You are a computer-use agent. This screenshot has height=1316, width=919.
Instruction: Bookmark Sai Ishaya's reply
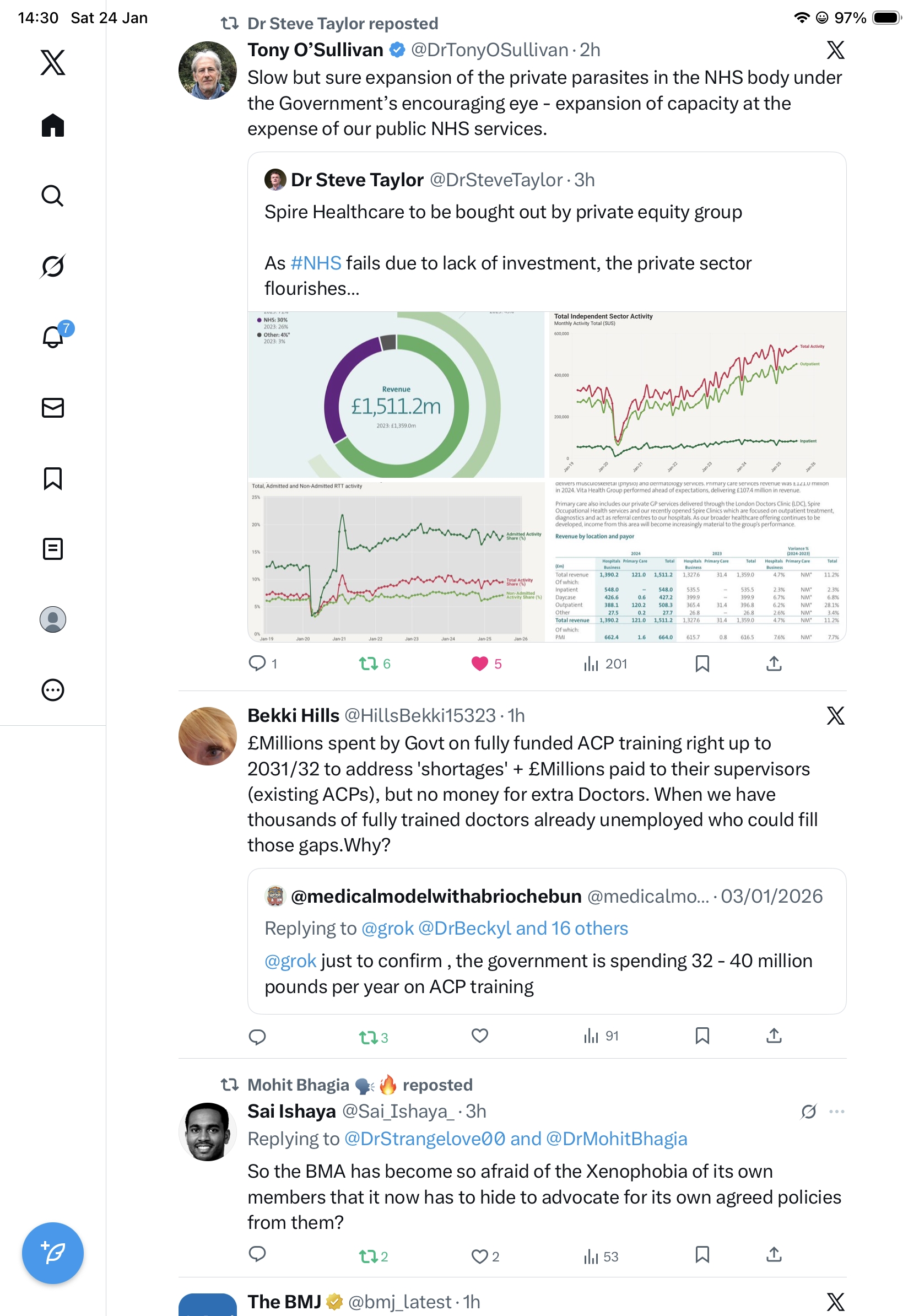tap(702, 1255)
